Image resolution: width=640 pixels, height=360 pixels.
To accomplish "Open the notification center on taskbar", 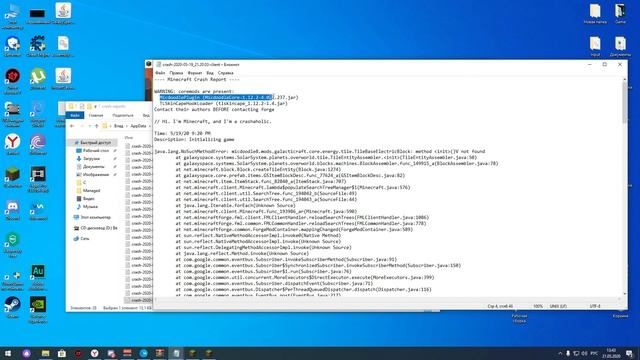I will [x=630, y=353].
